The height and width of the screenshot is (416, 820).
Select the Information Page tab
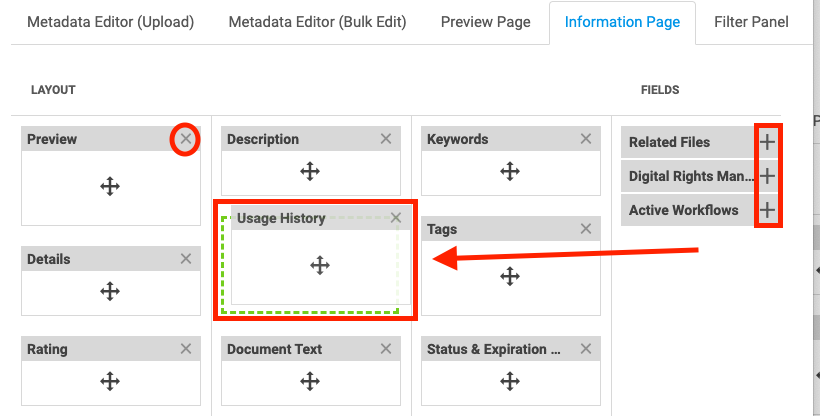[x=622, y=23]
